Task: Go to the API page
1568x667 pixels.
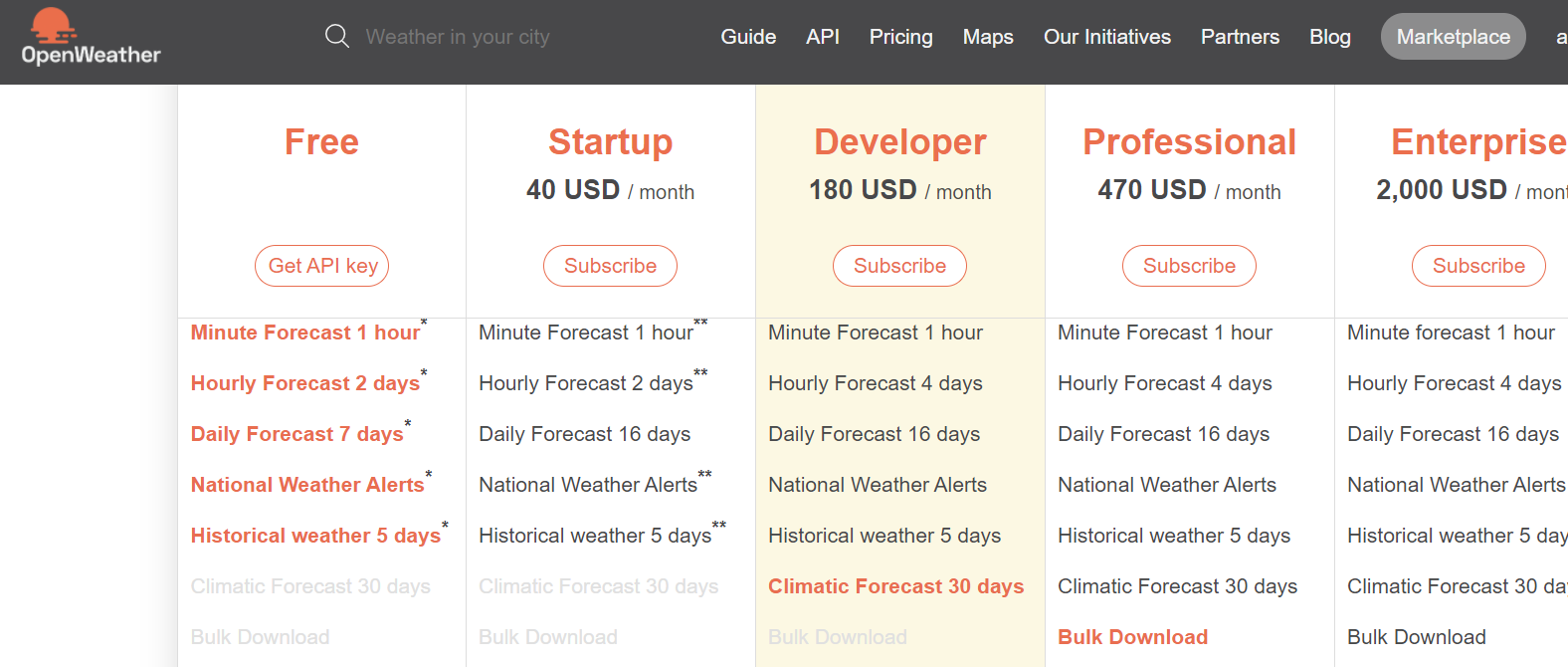Action: point(823,37)
